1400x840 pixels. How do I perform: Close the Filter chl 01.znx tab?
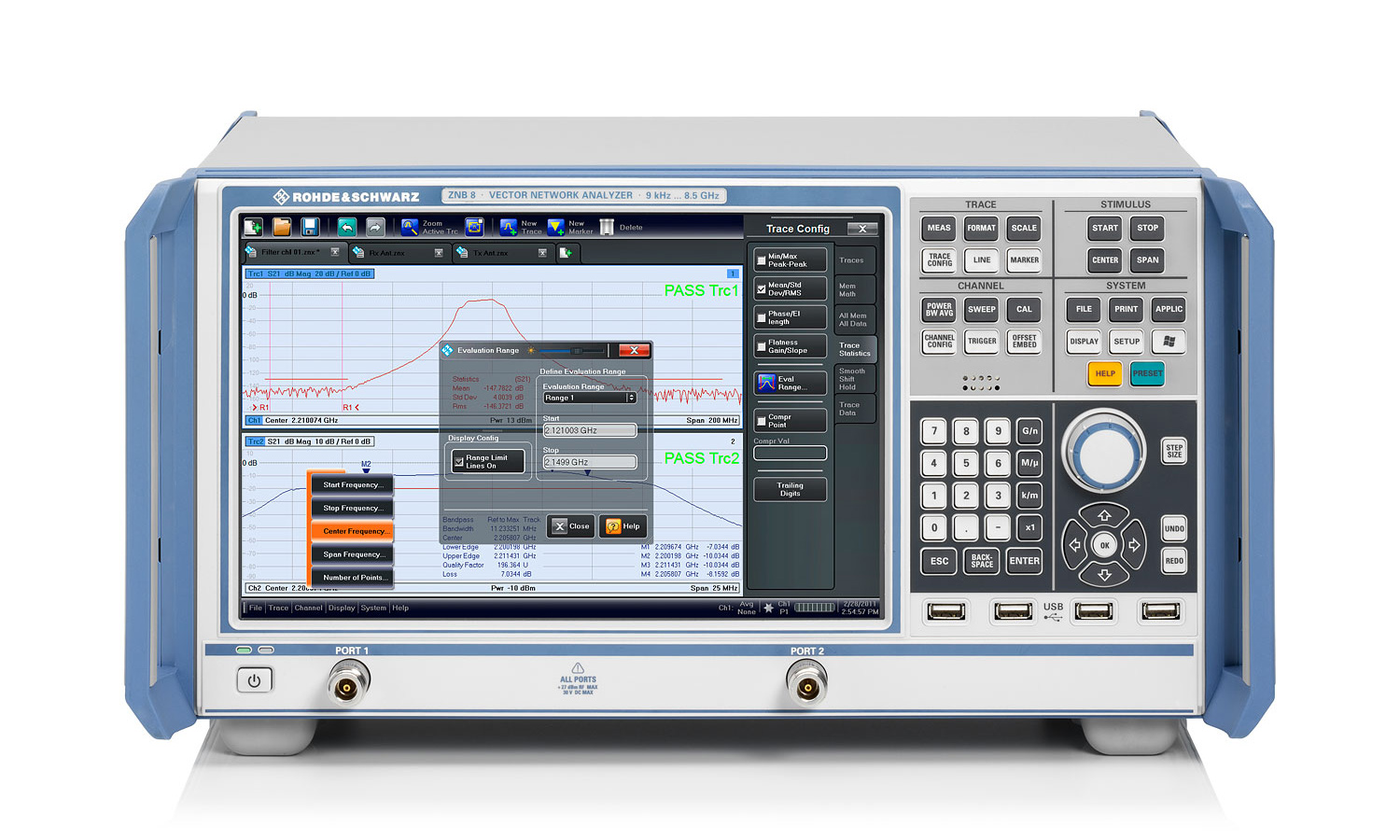pyautogui.click(x=335, y=252)
